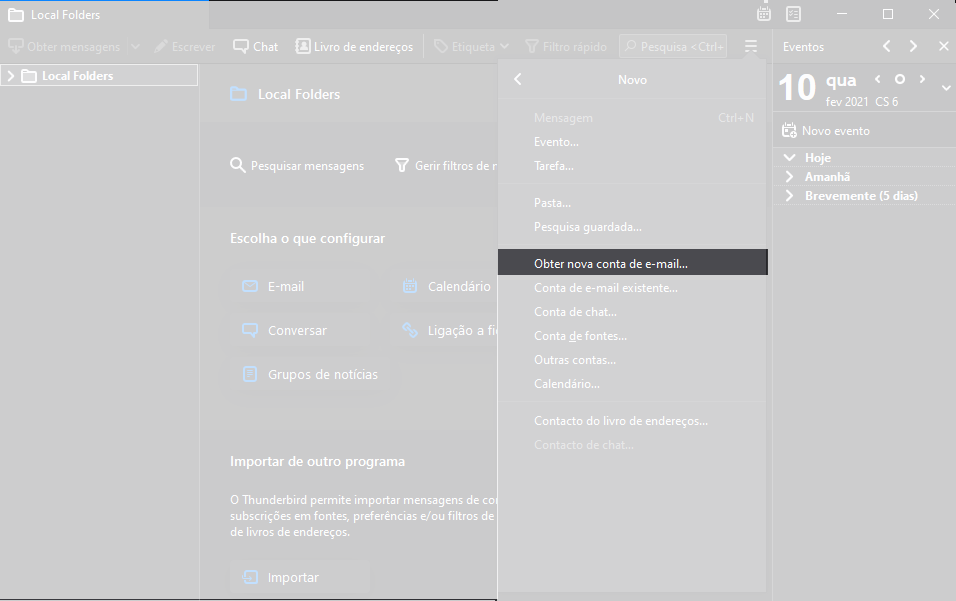The height and width of the screenshot is (601, 956).
Task: Expand the mini calendar dropdown chevron
Action: tap(946, 88)
